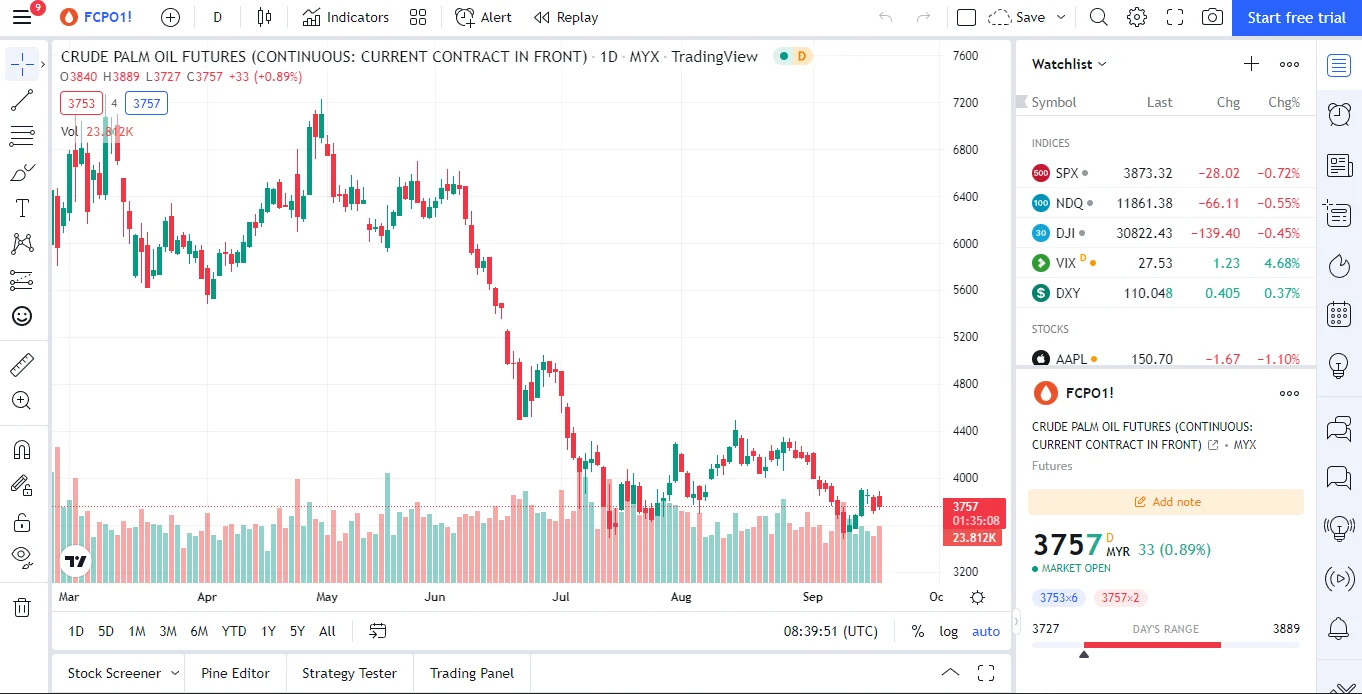
Task: Expand bottom panel with up chevron
Action: (x=950, y=673)
